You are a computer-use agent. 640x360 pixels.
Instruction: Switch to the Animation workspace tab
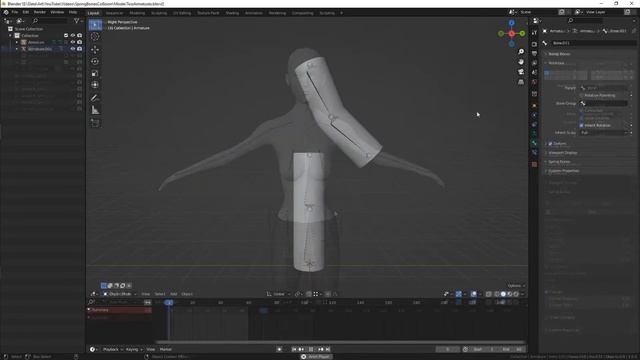tap(254, 13)
